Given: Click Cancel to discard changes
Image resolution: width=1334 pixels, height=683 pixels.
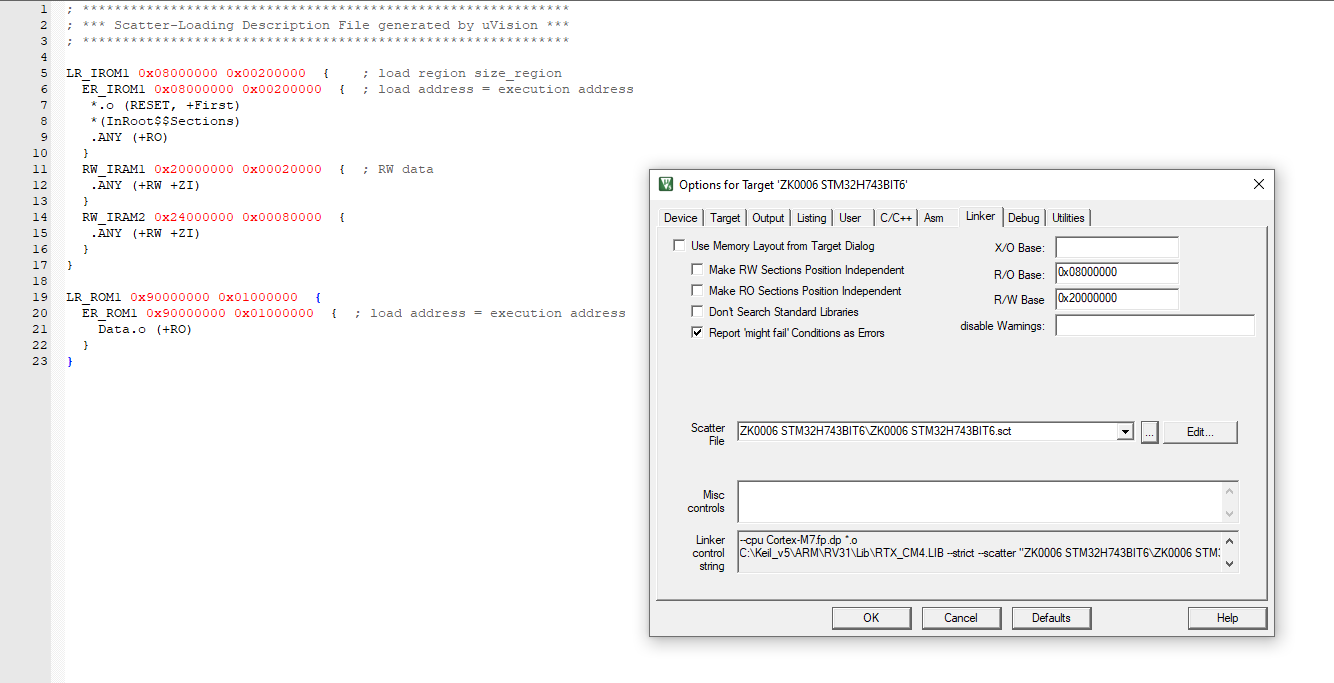Looking at the screenshot, I should (x=961, y=617).
